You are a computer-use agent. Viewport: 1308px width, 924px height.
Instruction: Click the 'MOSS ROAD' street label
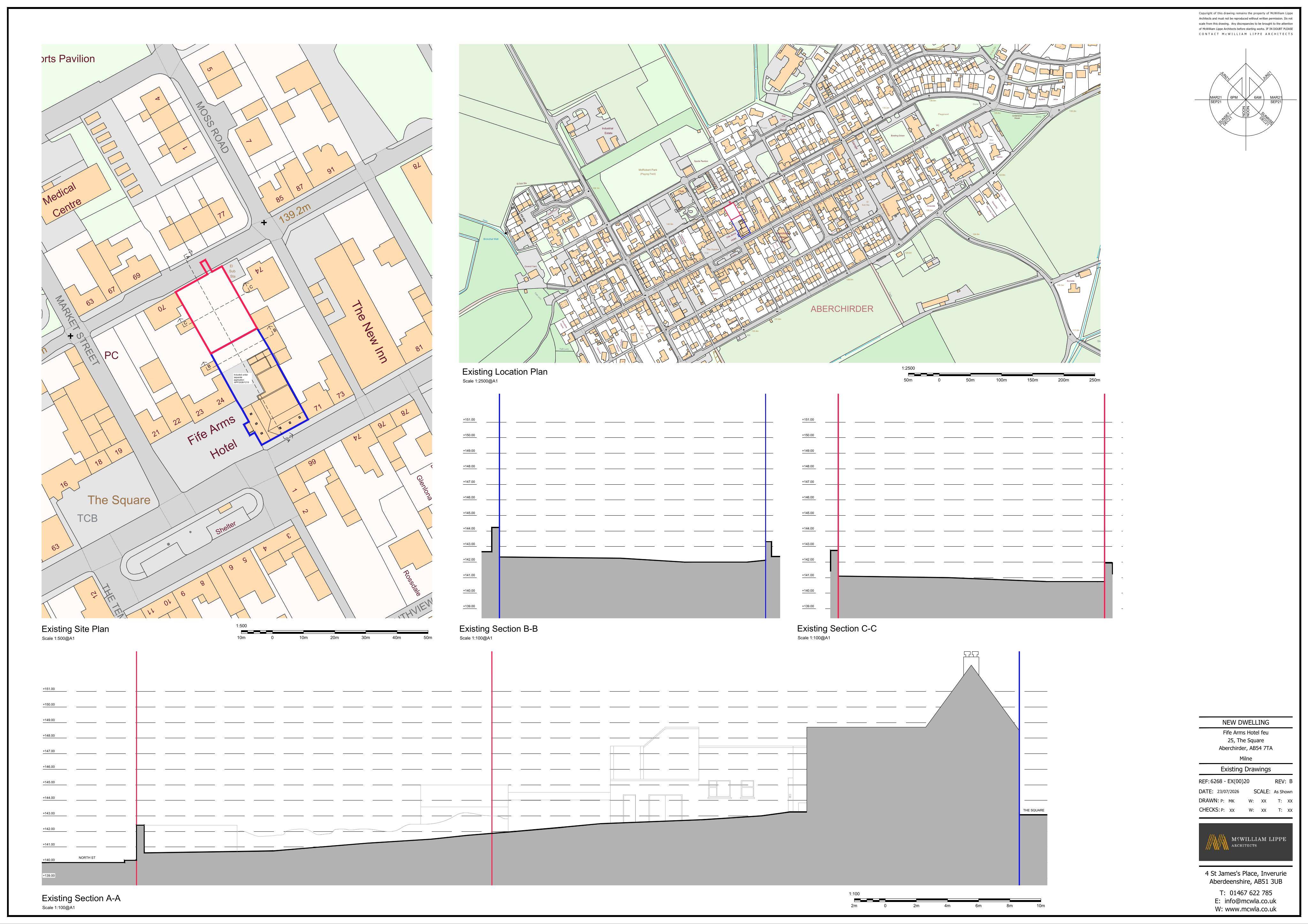point(212,127)
